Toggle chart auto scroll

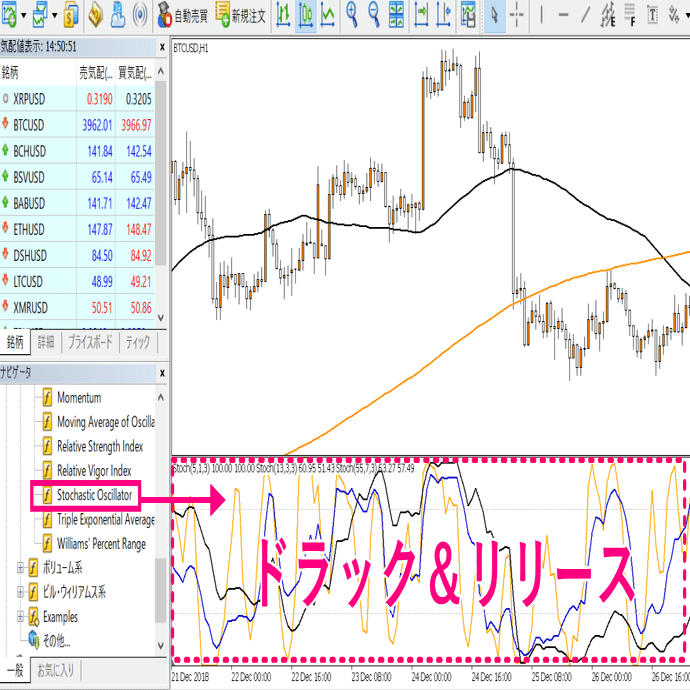(421, 15)
